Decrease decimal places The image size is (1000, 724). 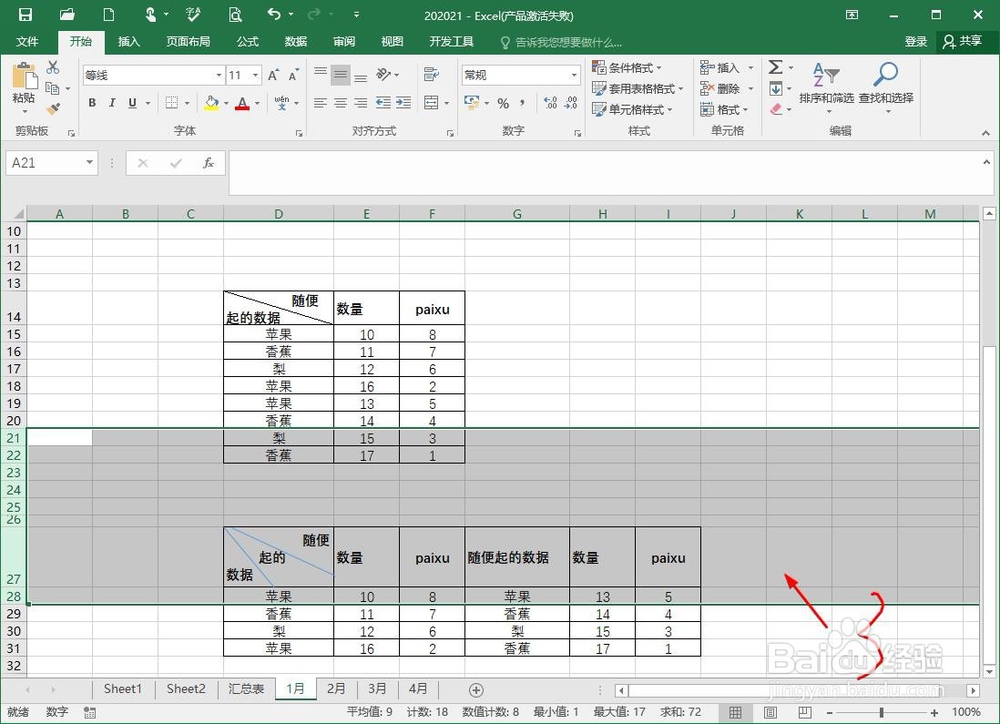pyautogui.click(x=571, y=103)
